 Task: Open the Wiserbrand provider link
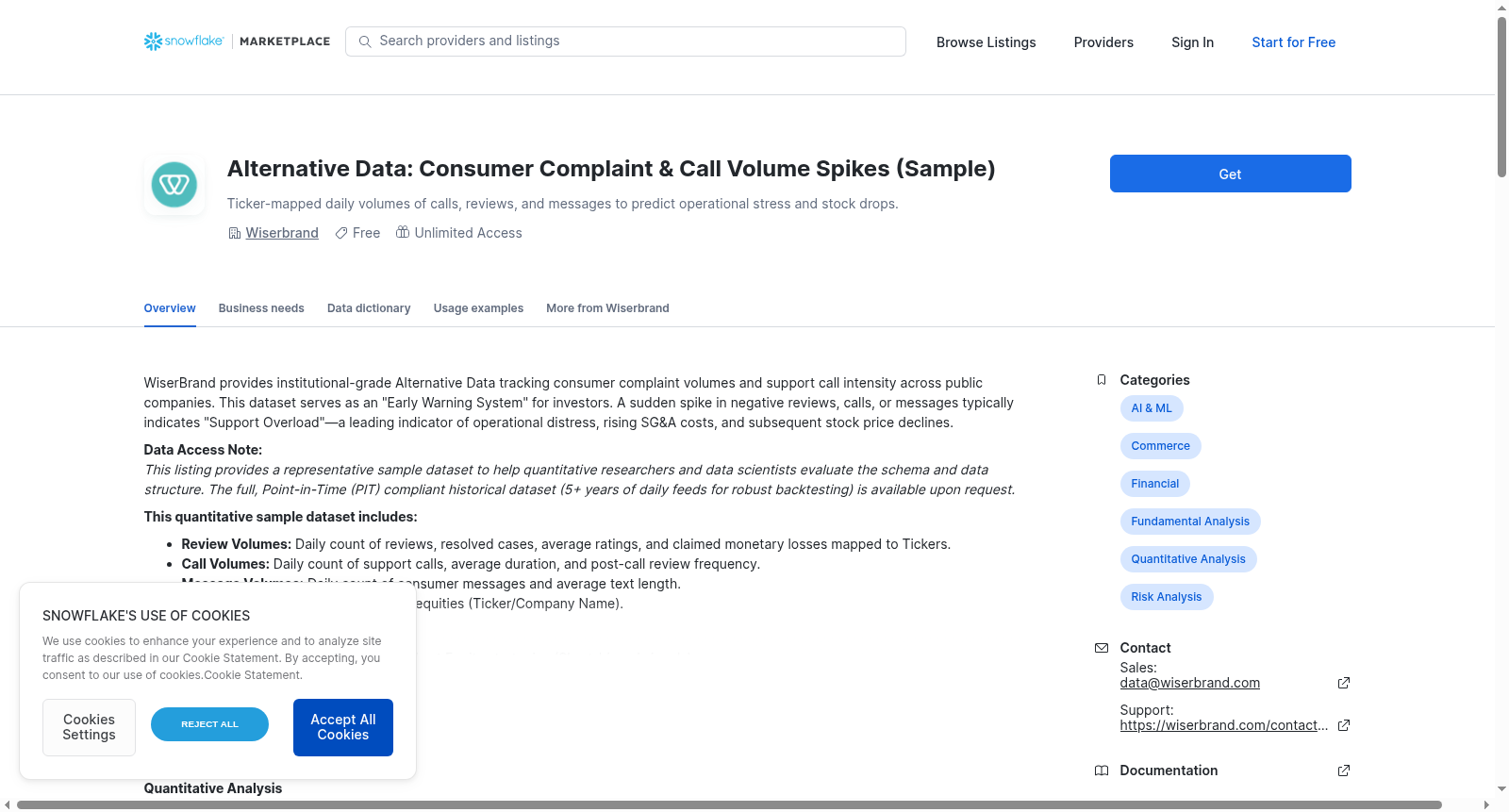pyautogui.click(x=282, y=233)
